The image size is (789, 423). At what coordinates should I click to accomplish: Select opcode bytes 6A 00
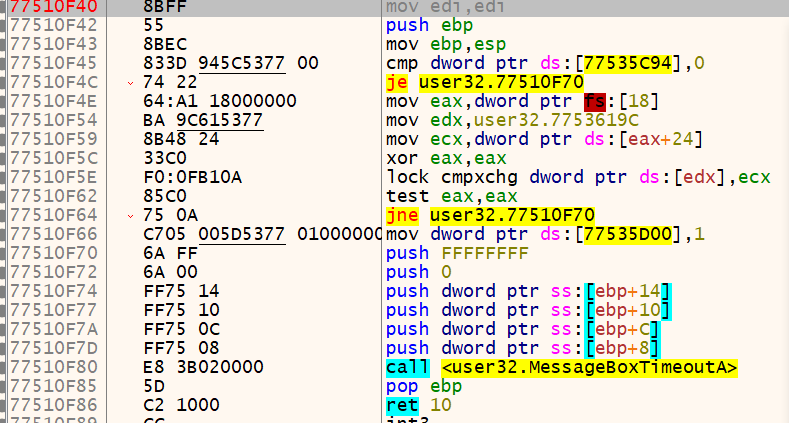(x=171, y=272)
